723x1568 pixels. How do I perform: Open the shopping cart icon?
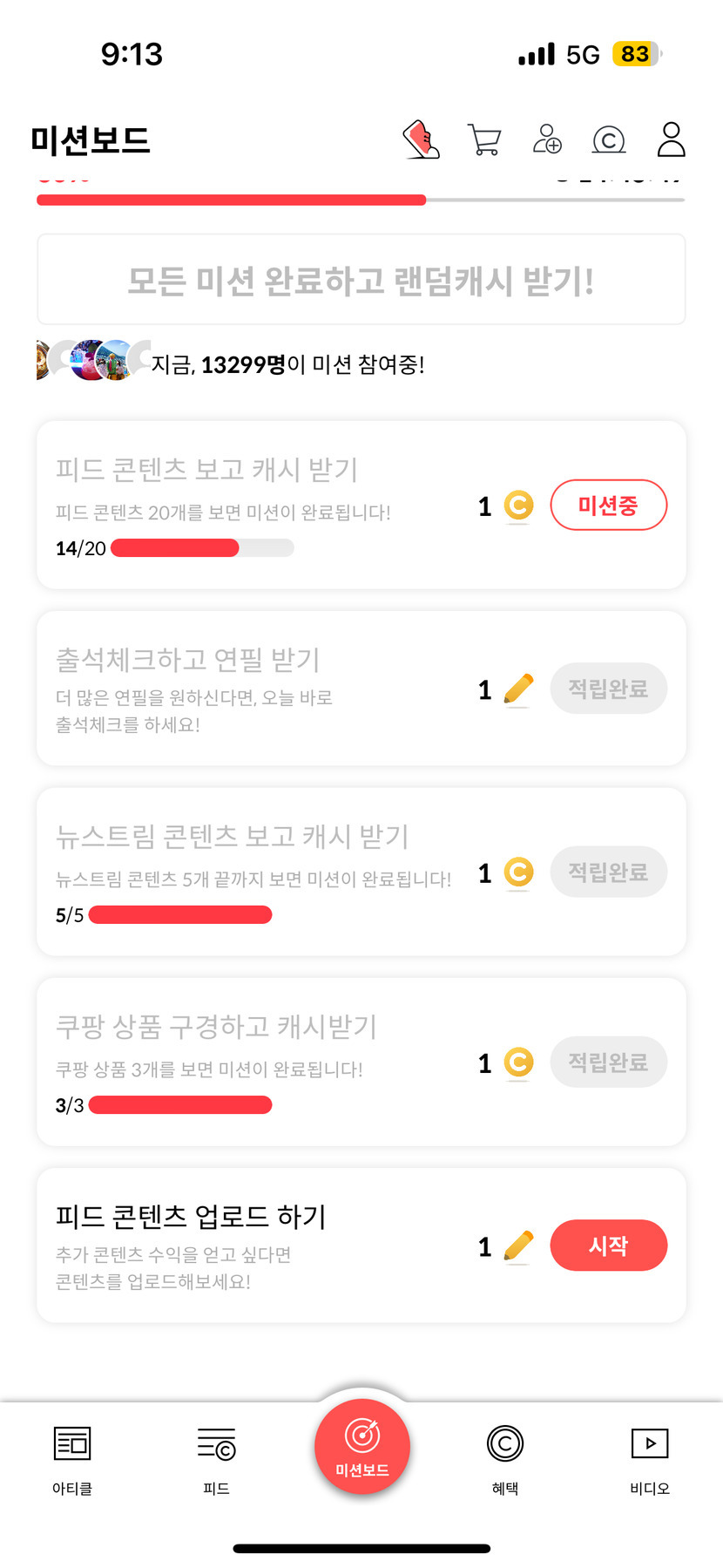[484, 139]
